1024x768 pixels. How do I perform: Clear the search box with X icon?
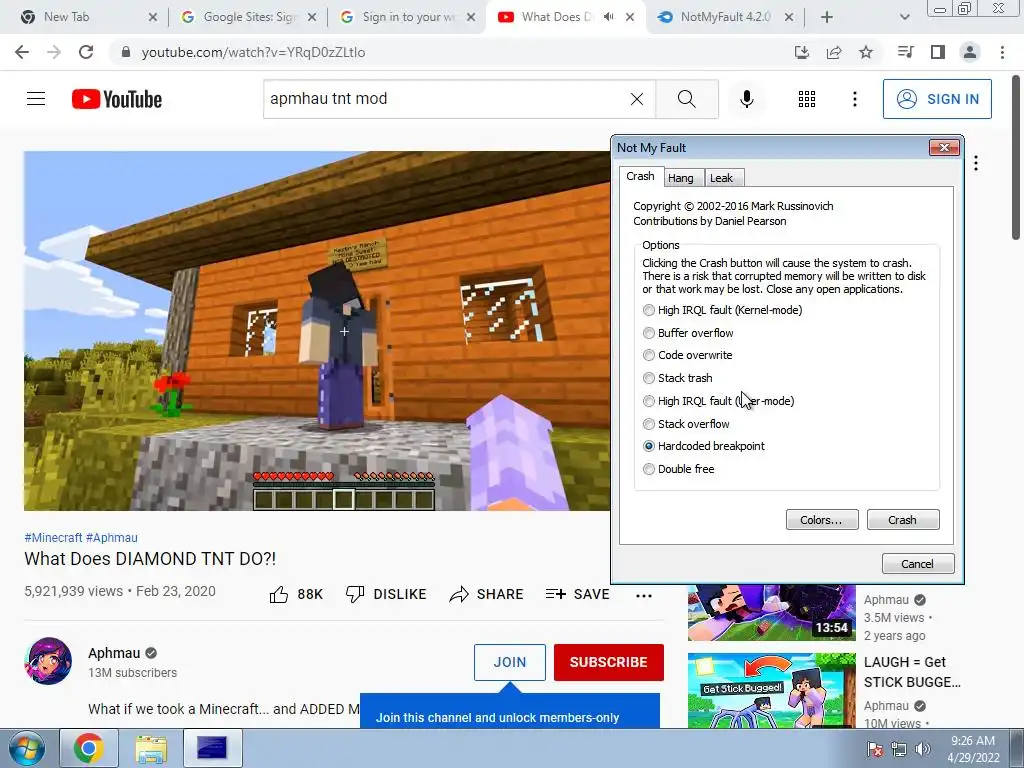pos(637,99)
